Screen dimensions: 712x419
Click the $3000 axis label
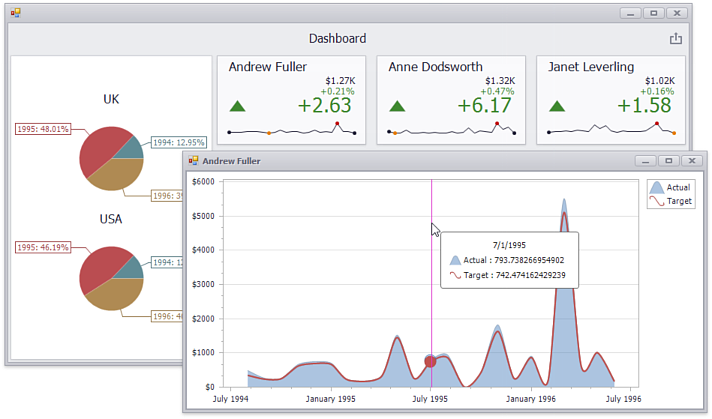tap(203, 284)
